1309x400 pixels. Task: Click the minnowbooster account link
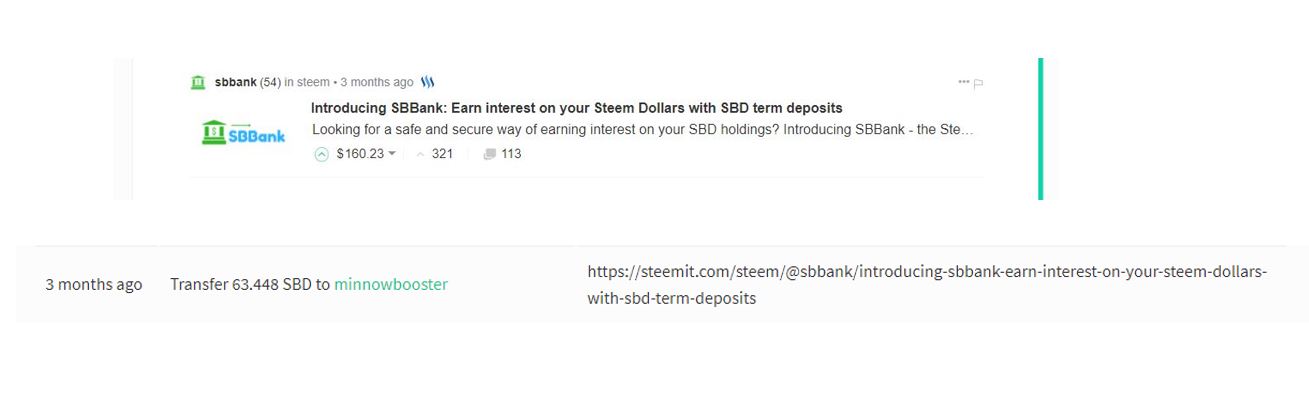391,284
